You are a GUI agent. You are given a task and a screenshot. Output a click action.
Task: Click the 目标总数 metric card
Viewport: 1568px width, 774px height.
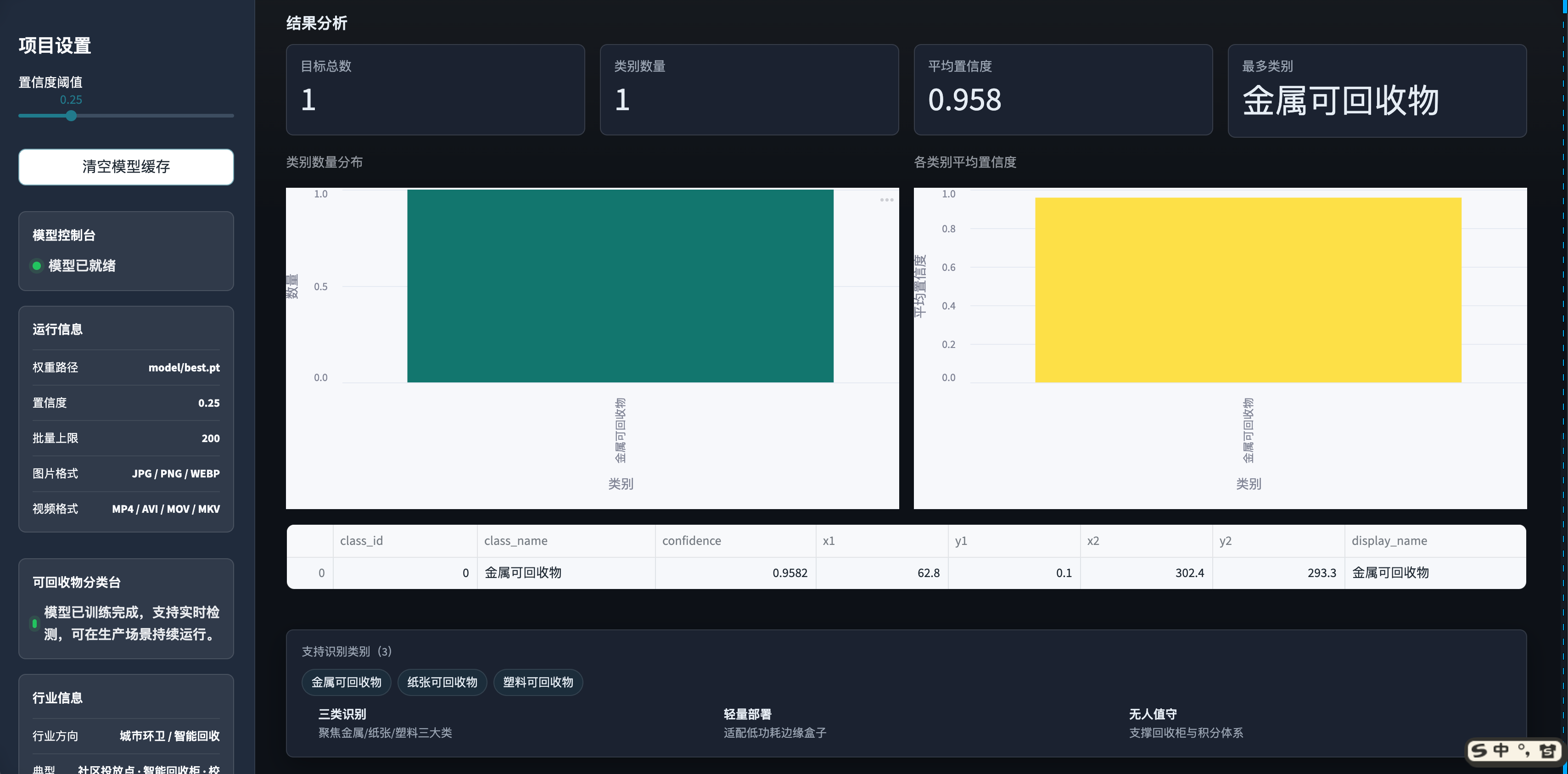(x=435, y=90)
